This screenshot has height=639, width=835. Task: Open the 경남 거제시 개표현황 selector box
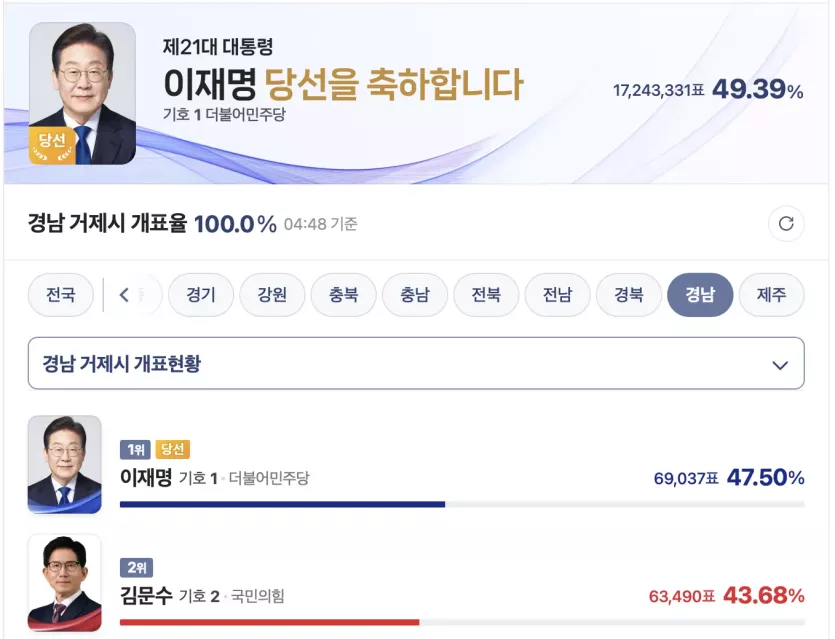(x=416, y=363)
